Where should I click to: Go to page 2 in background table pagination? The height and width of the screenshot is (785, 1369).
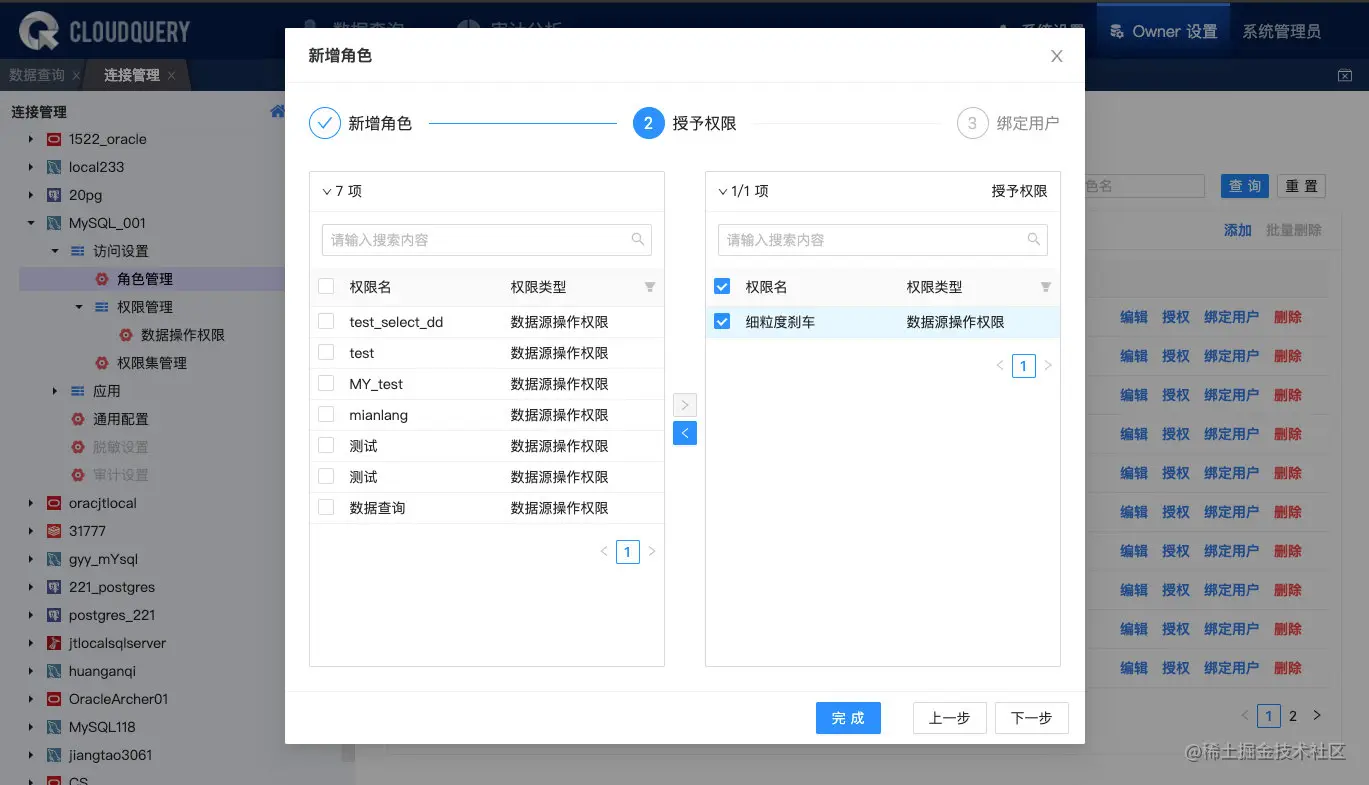(x=1293, y=716)
